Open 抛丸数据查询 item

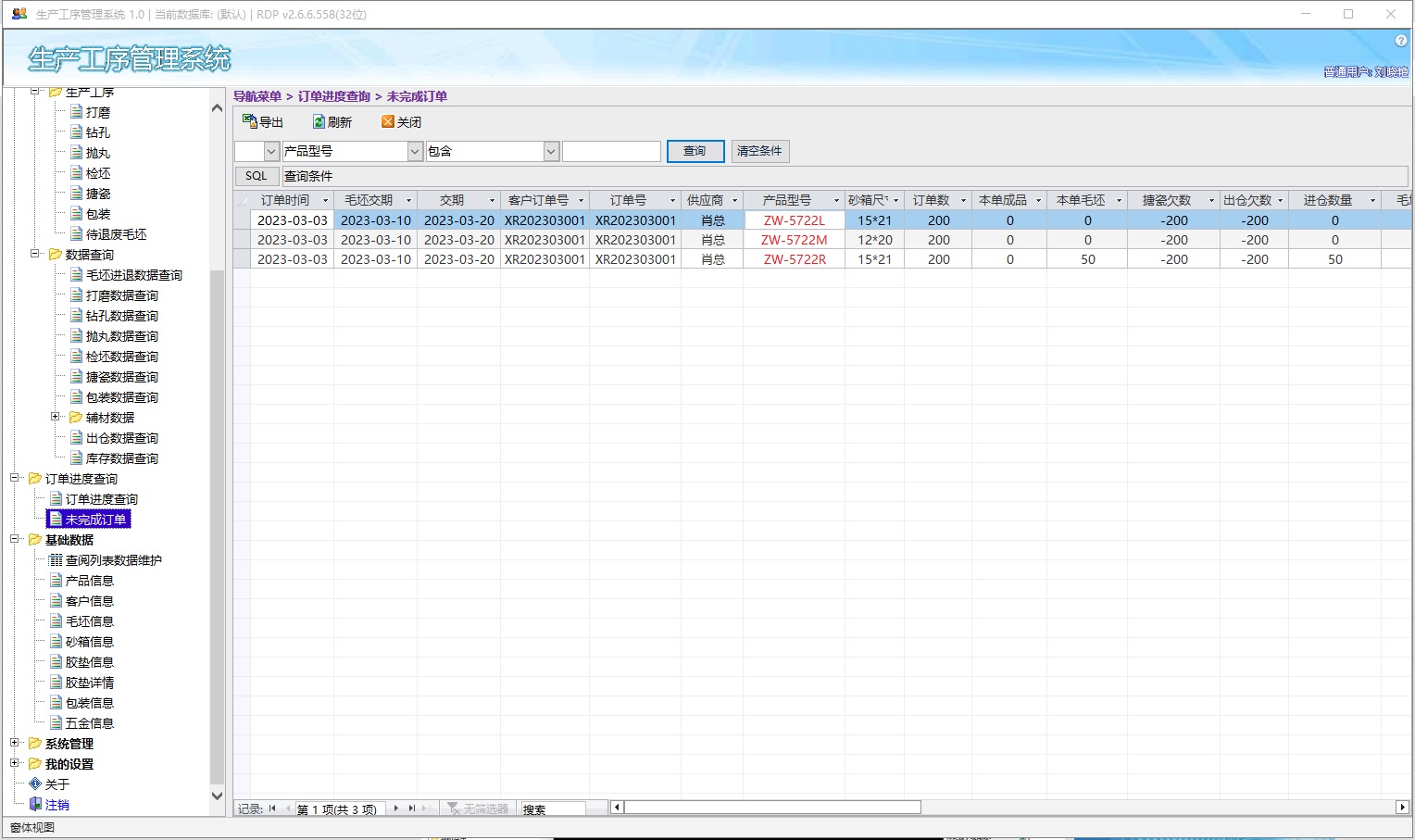tap(121, 336)
